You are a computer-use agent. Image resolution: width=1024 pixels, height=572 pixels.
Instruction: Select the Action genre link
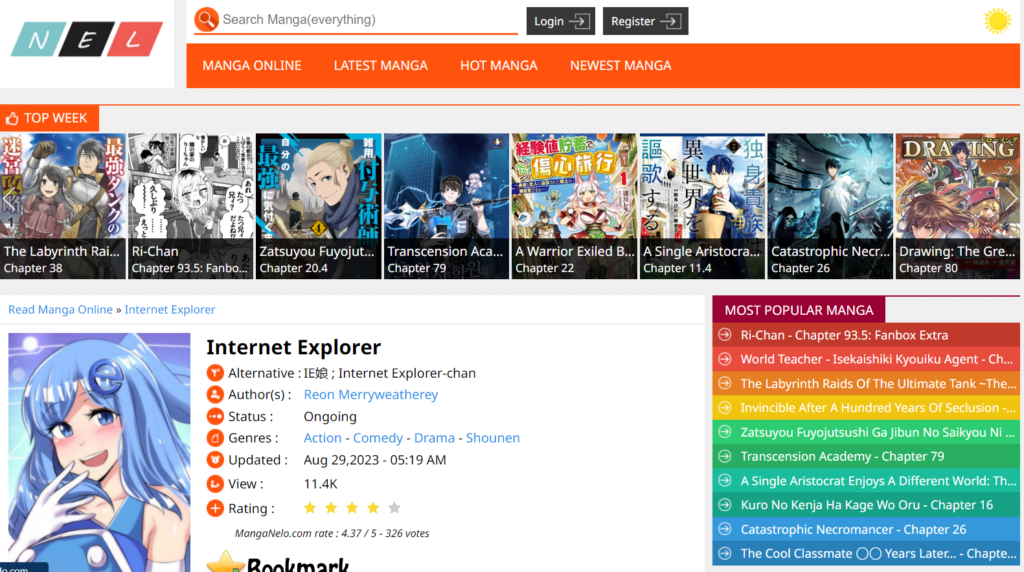(323, 438)
